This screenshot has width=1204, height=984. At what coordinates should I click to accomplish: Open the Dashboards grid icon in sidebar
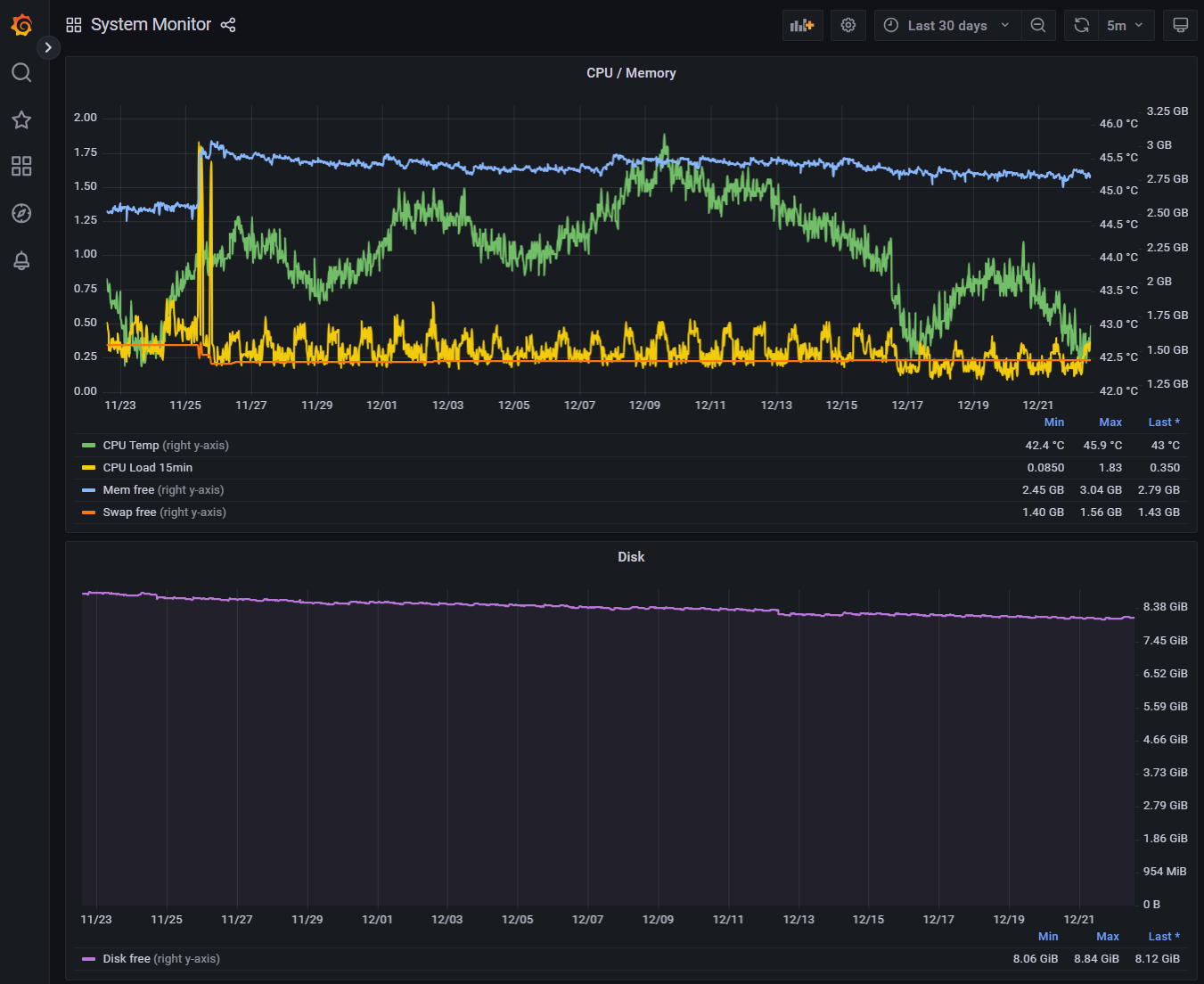[x=21, y=166]
